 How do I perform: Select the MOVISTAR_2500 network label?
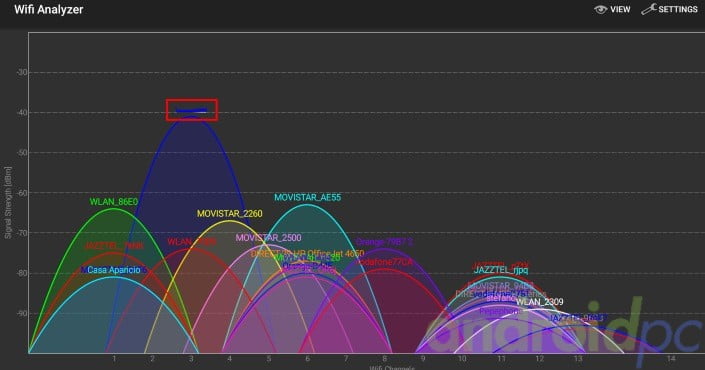pos(268,238)
